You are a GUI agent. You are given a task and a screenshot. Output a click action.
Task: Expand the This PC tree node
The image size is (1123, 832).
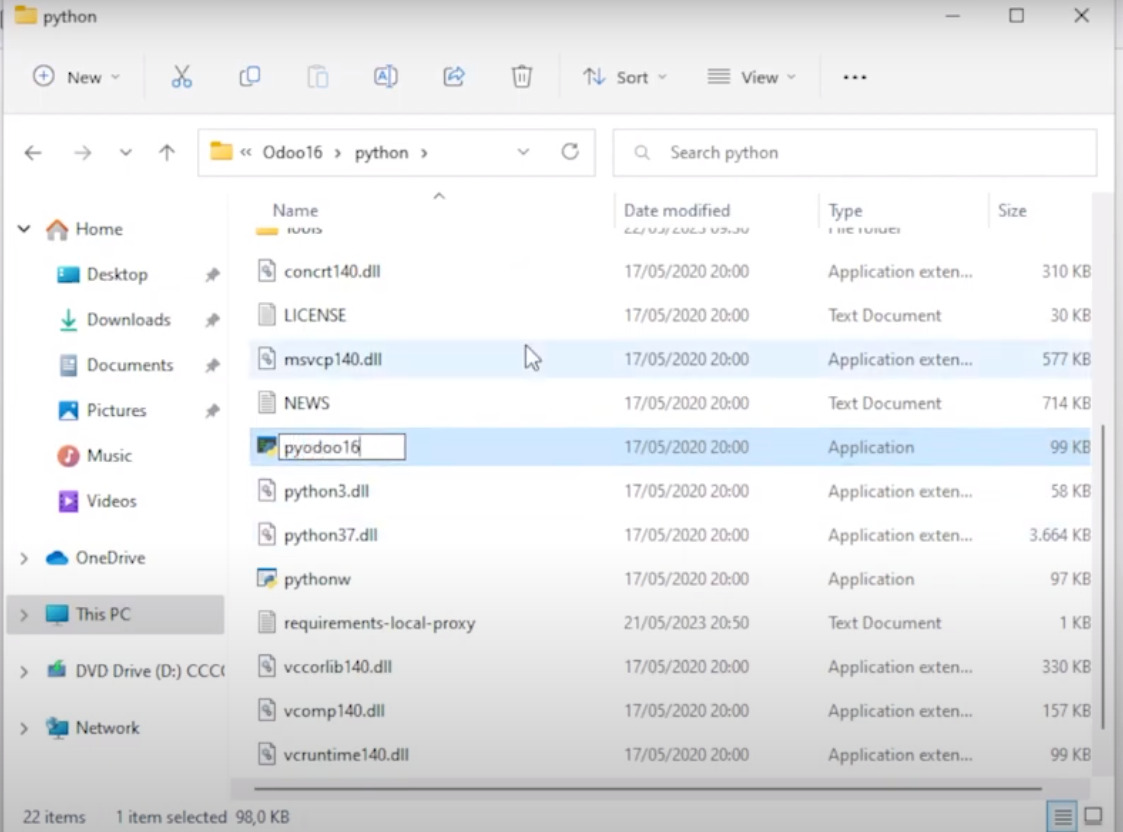click(x=24, y=614)
